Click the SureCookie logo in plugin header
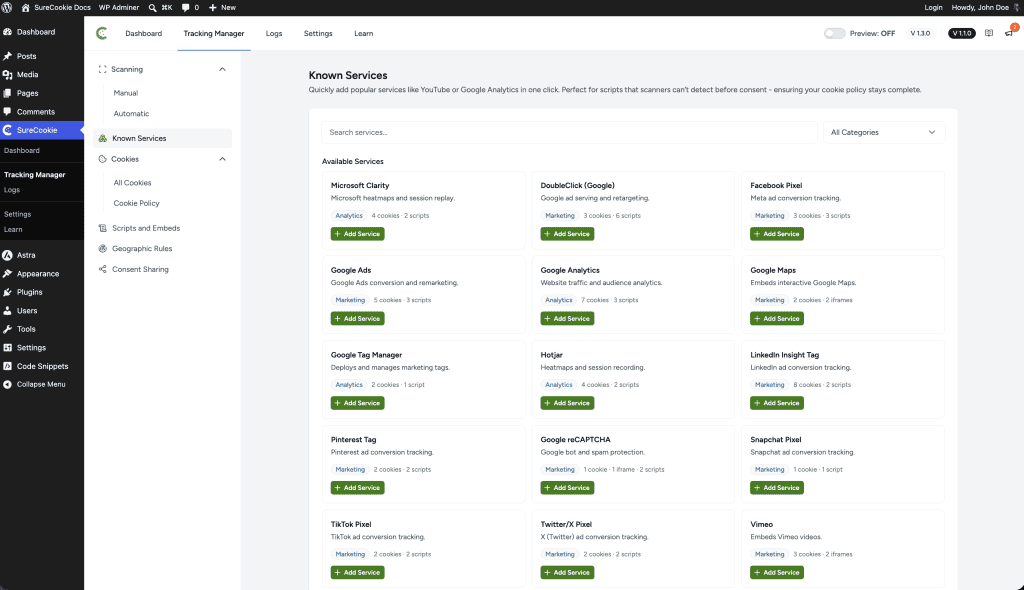 [x=102, y=33]
